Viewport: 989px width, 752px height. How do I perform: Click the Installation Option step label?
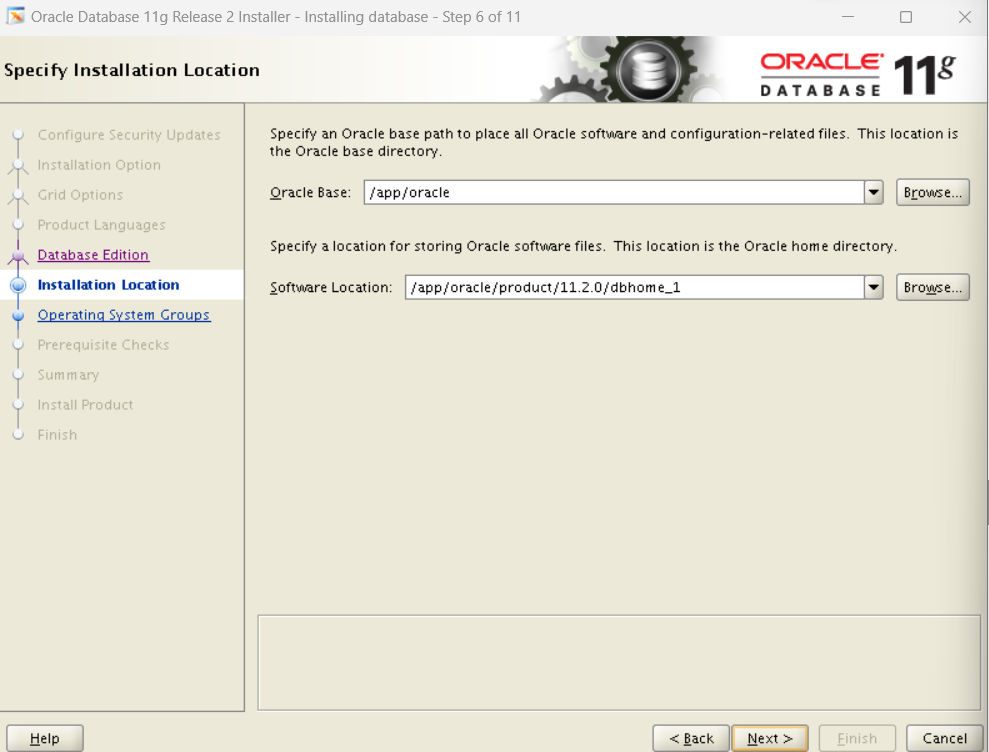pyautogui.click(x=99, y=165)
